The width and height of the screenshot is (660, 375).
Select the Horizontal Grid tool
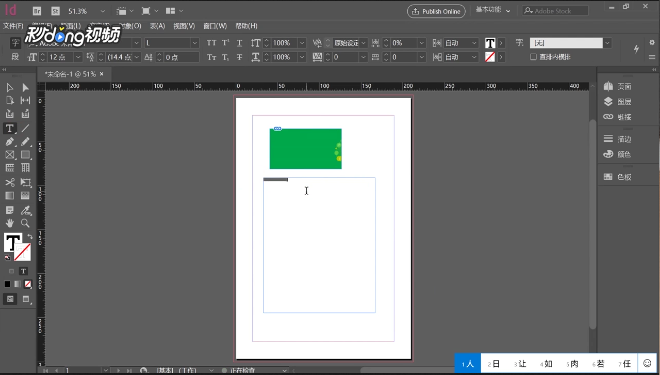[x=10, y=168]
